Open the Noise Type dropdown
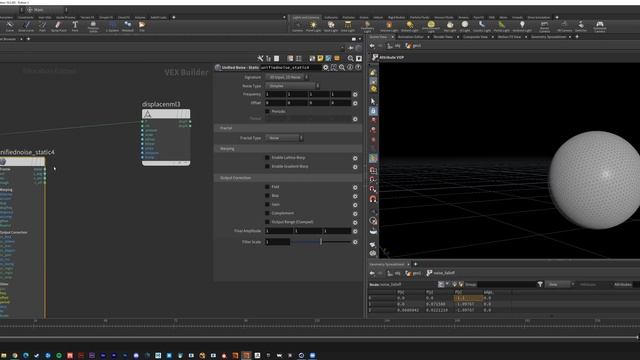640x360 pixels. (x=292, y=86)
